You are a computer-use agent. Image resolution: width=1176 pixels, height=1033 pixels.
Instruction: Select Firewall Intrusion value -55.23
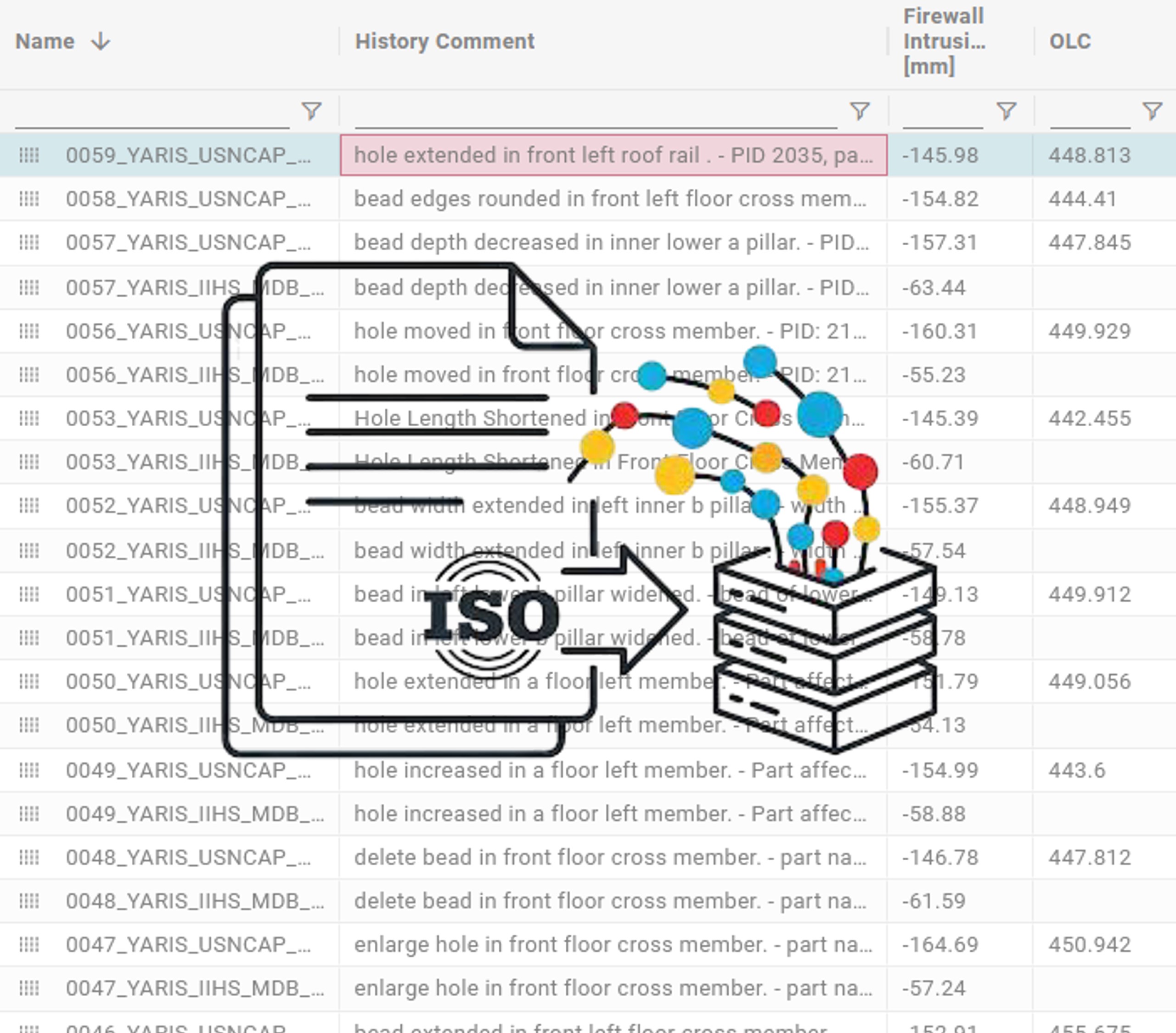(x=934, y=375)
